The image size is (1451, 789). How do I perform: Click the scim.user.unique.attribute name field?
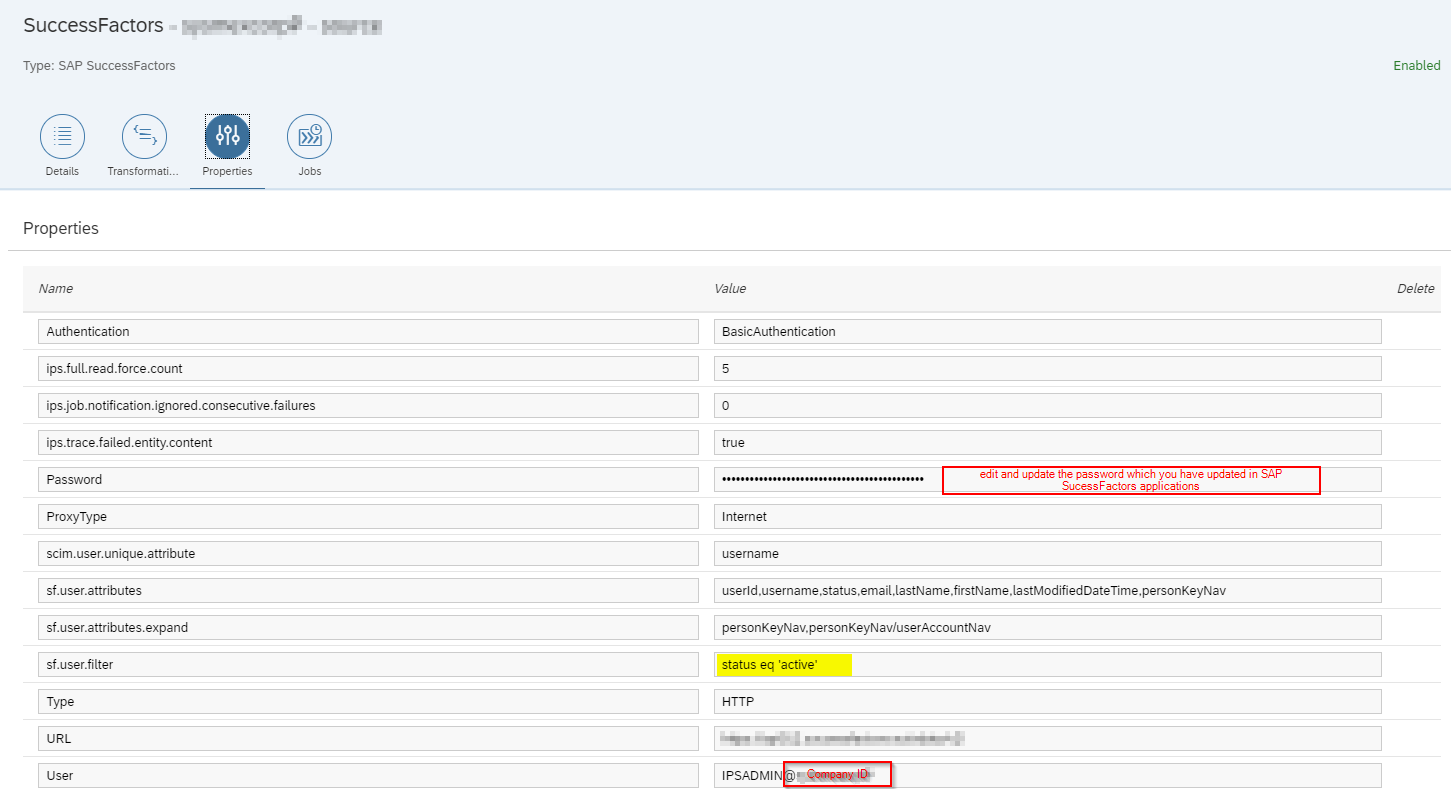pos(368,554)
